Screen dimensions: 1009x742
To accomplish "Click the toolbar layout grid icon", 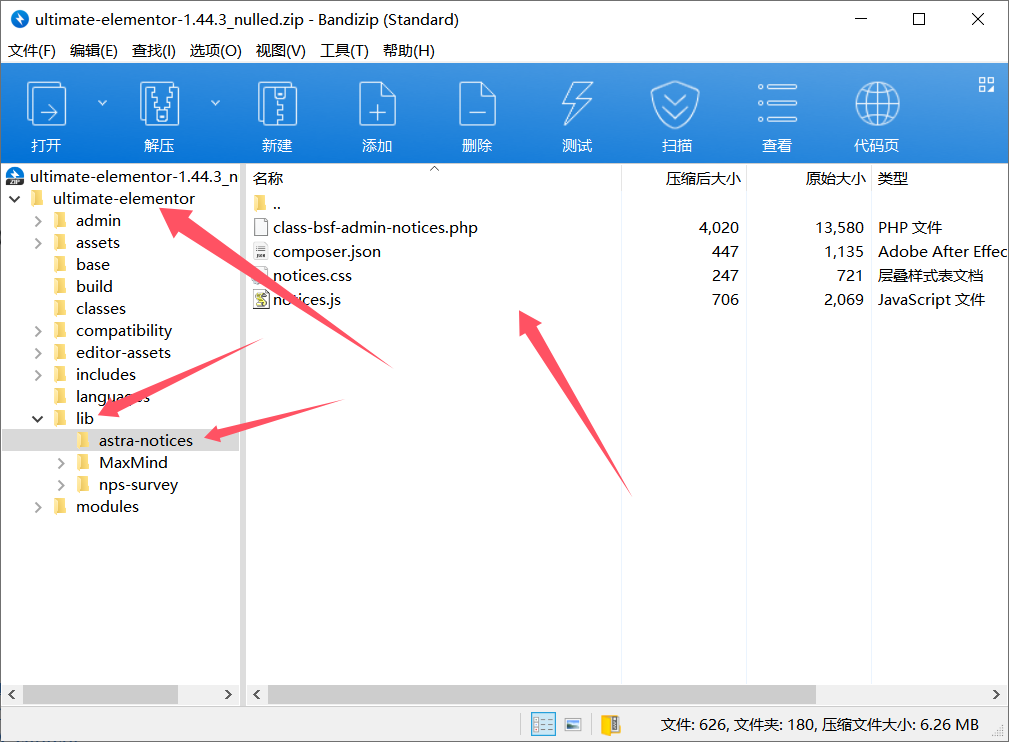I will [x=986, y=84].
